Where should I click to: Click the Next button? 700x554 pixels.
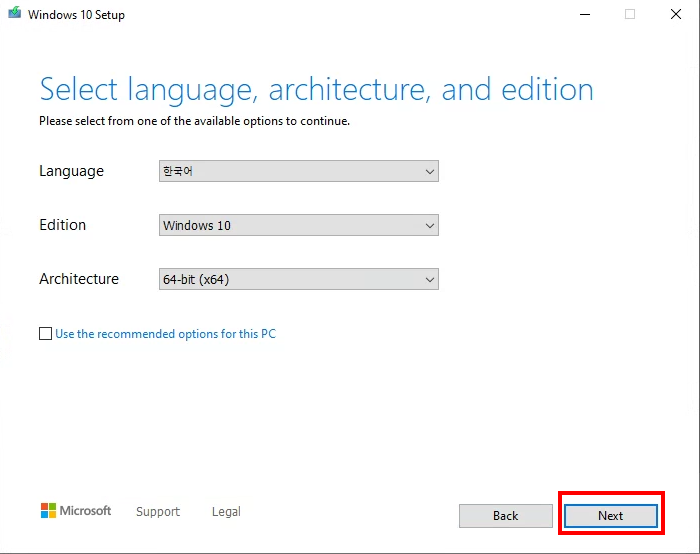click(611, 516)
